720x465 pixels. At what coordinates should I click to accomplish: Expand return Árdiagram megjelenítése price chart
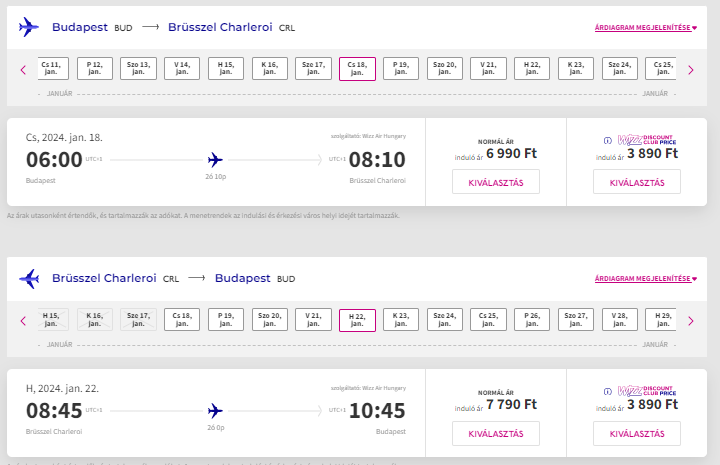(x=646, y=279)
